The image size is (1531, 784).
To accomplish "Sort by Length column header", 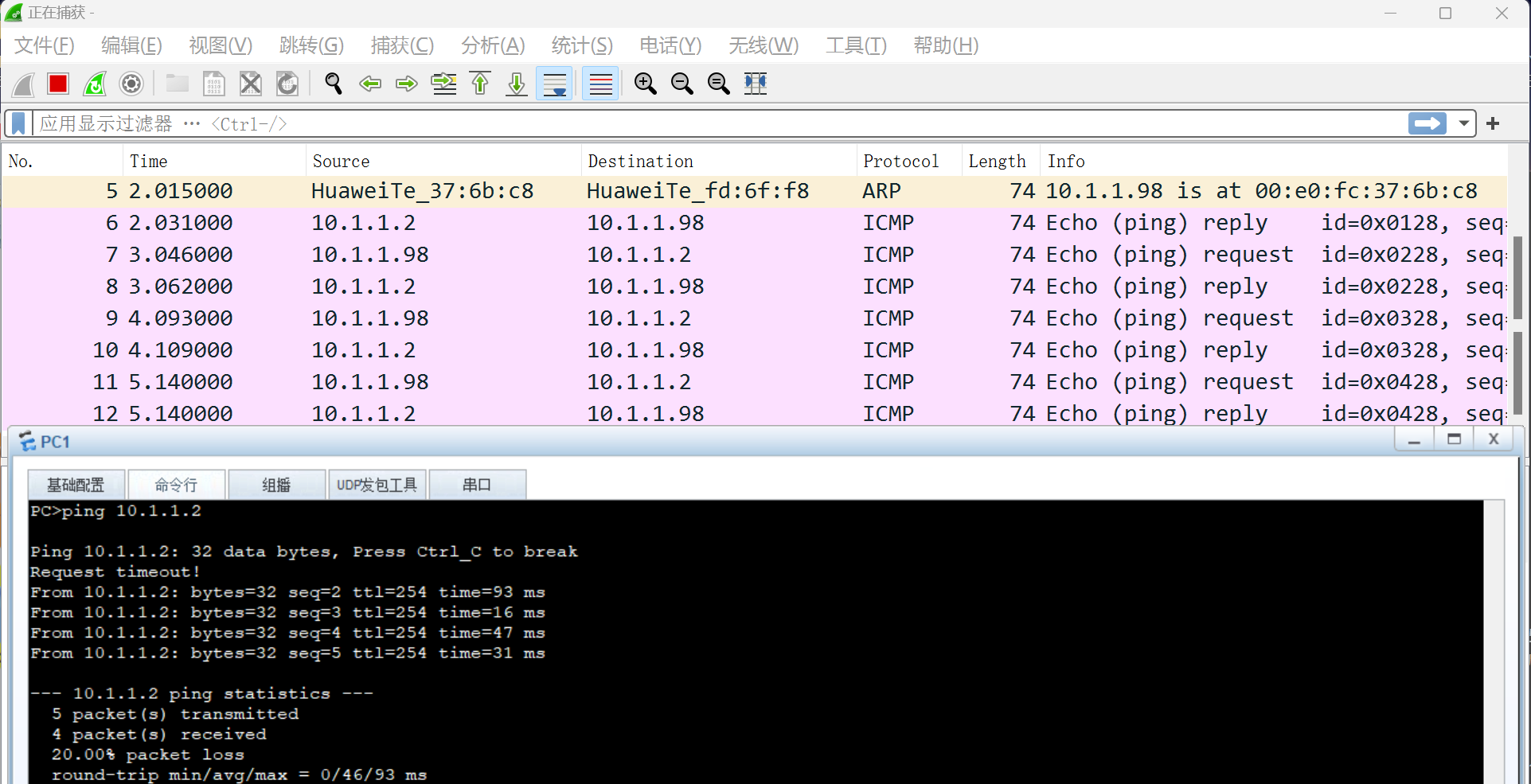I will 1001,161.
